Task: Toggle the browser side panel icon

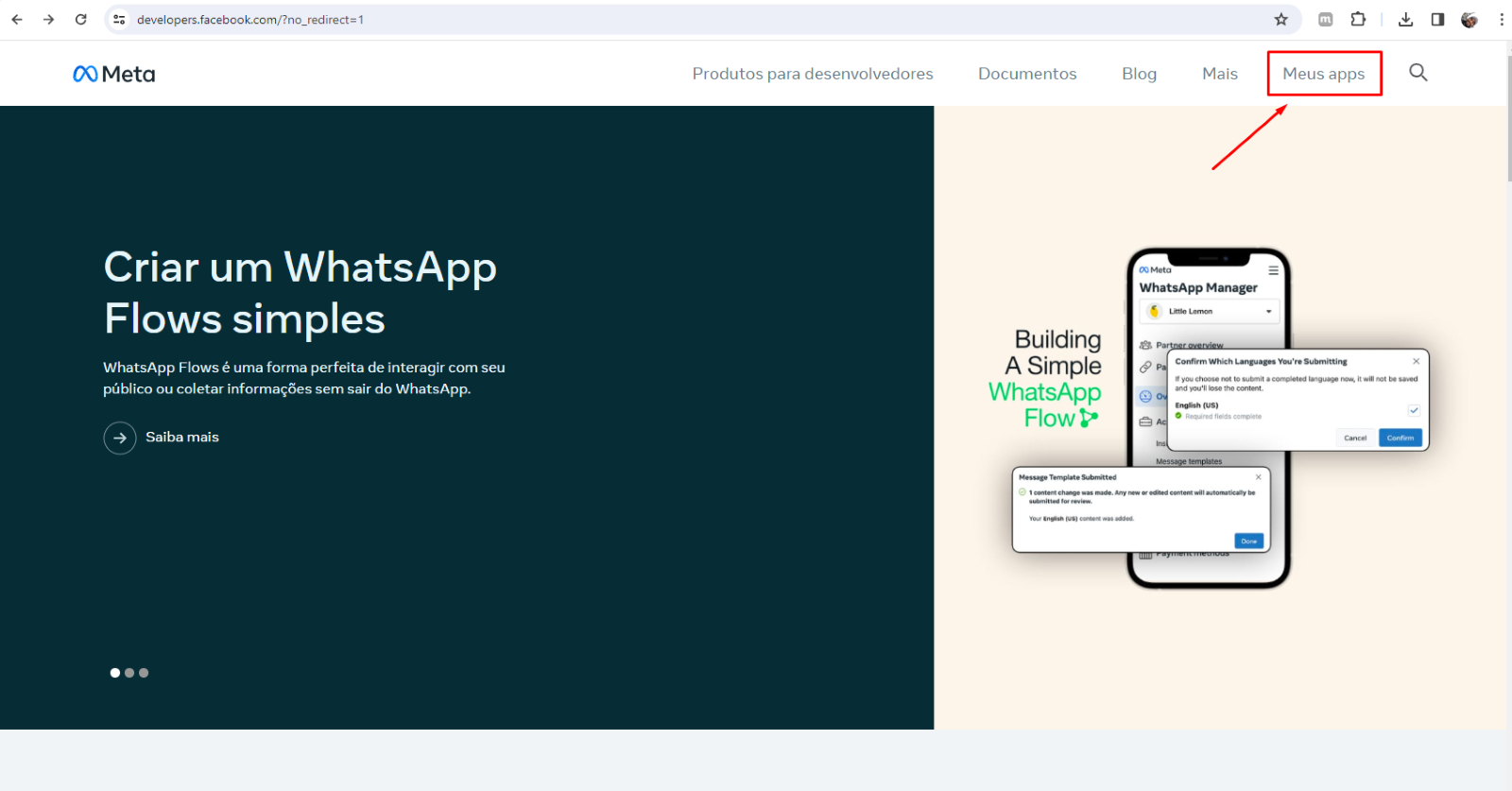Action: click(1437, 19)
